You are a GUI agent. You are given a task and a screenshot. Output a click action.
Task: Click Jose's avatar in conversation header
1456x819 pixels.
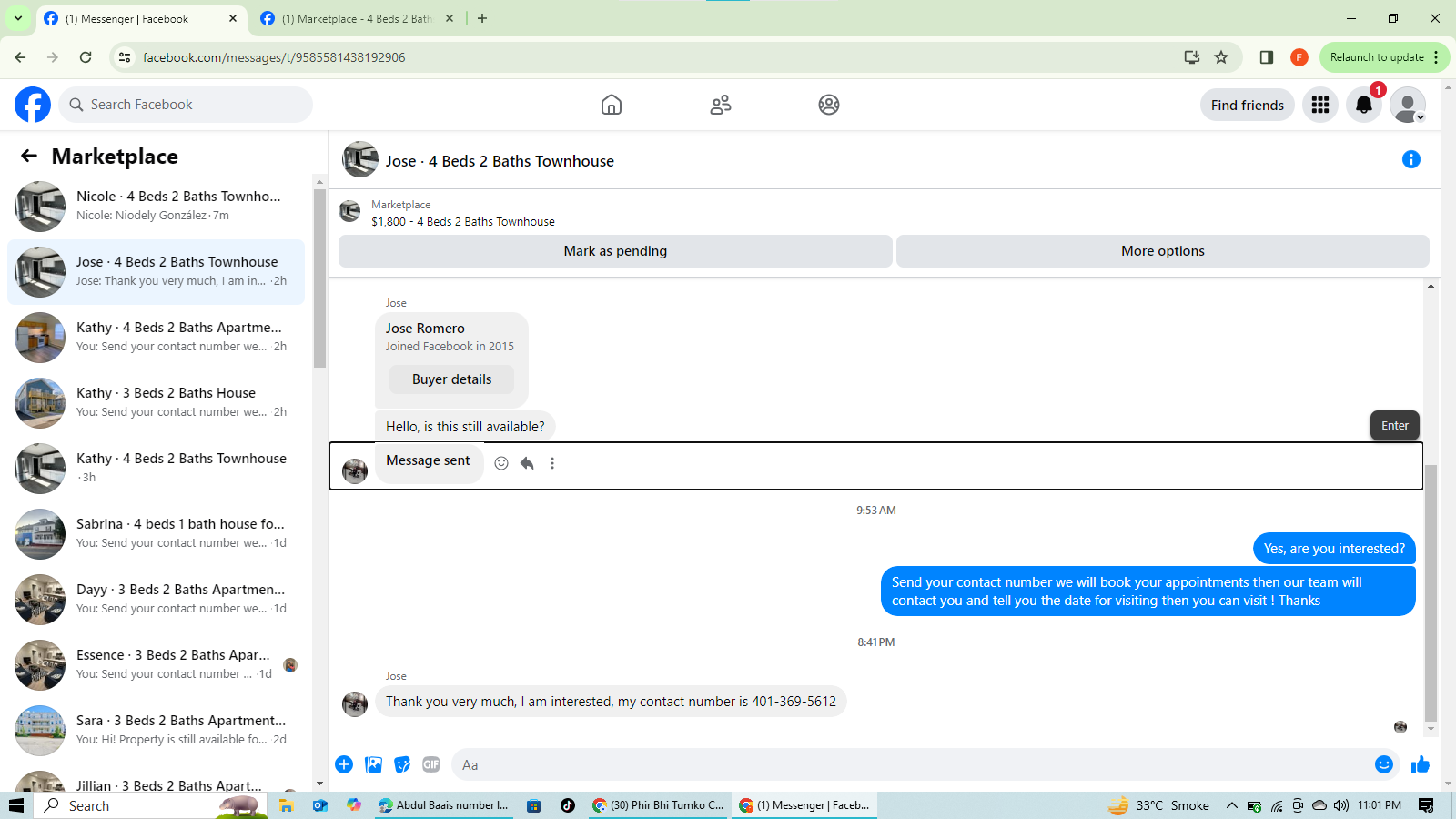[x=360, y=159]
